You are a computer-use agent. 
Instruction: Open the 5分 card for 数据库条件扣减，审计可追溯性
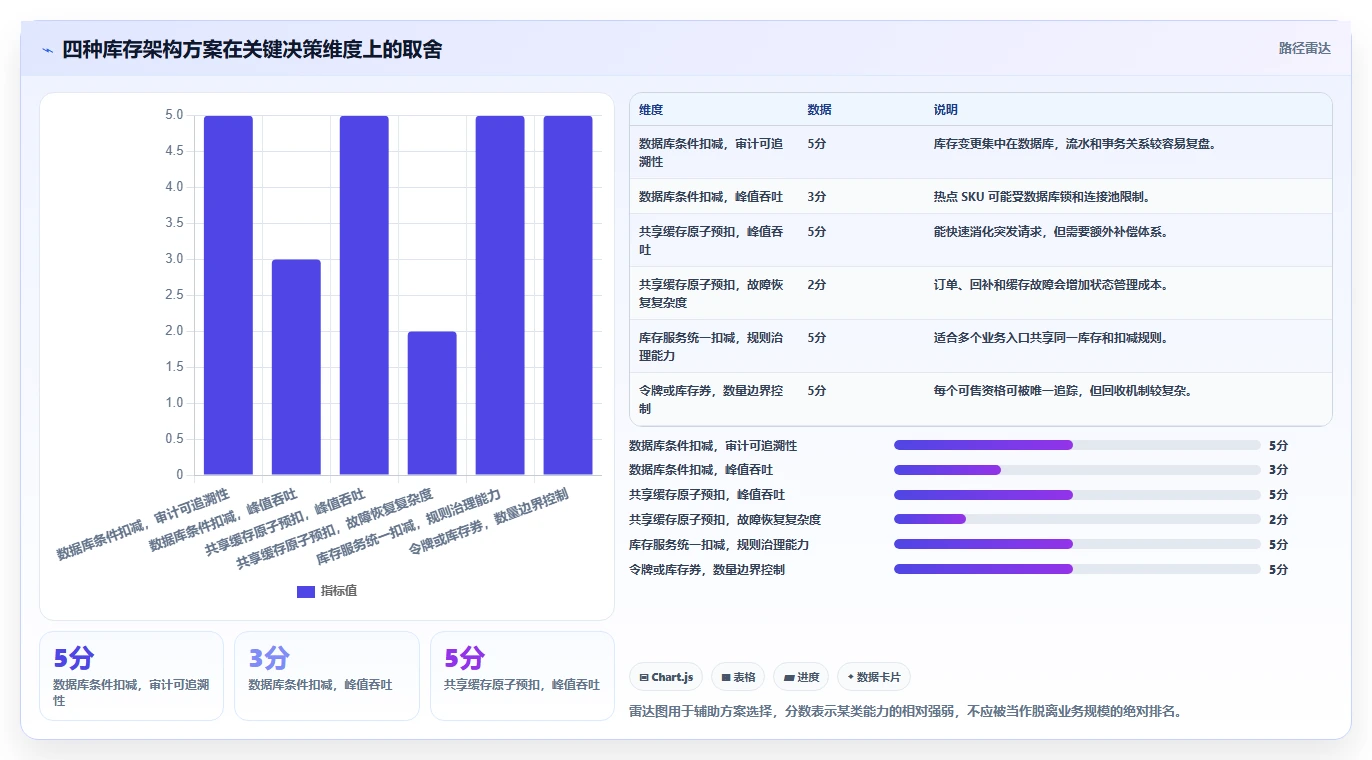tap(131, 676)
